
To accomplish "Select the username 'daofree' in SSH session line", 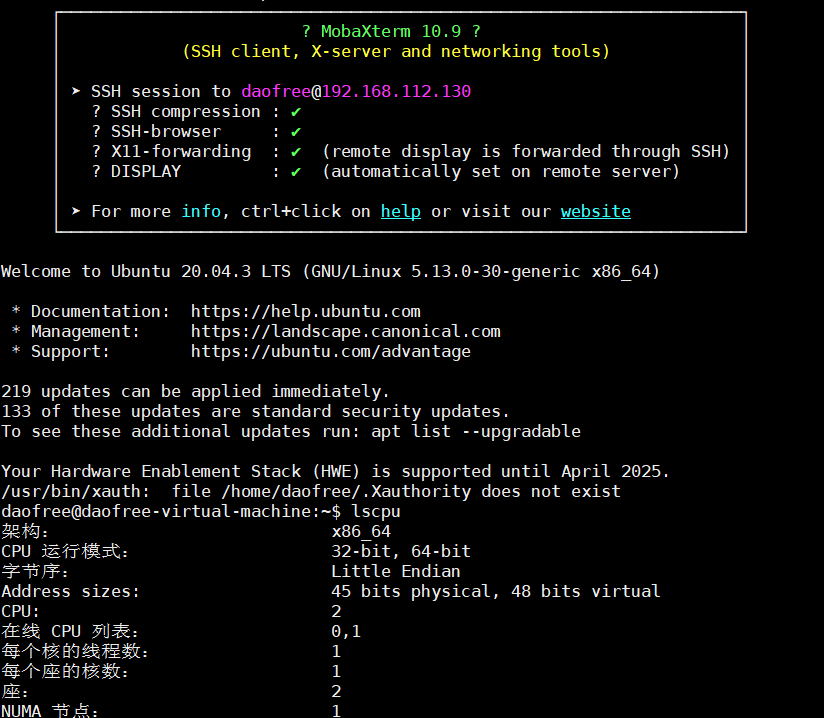I will coord(276,91).
